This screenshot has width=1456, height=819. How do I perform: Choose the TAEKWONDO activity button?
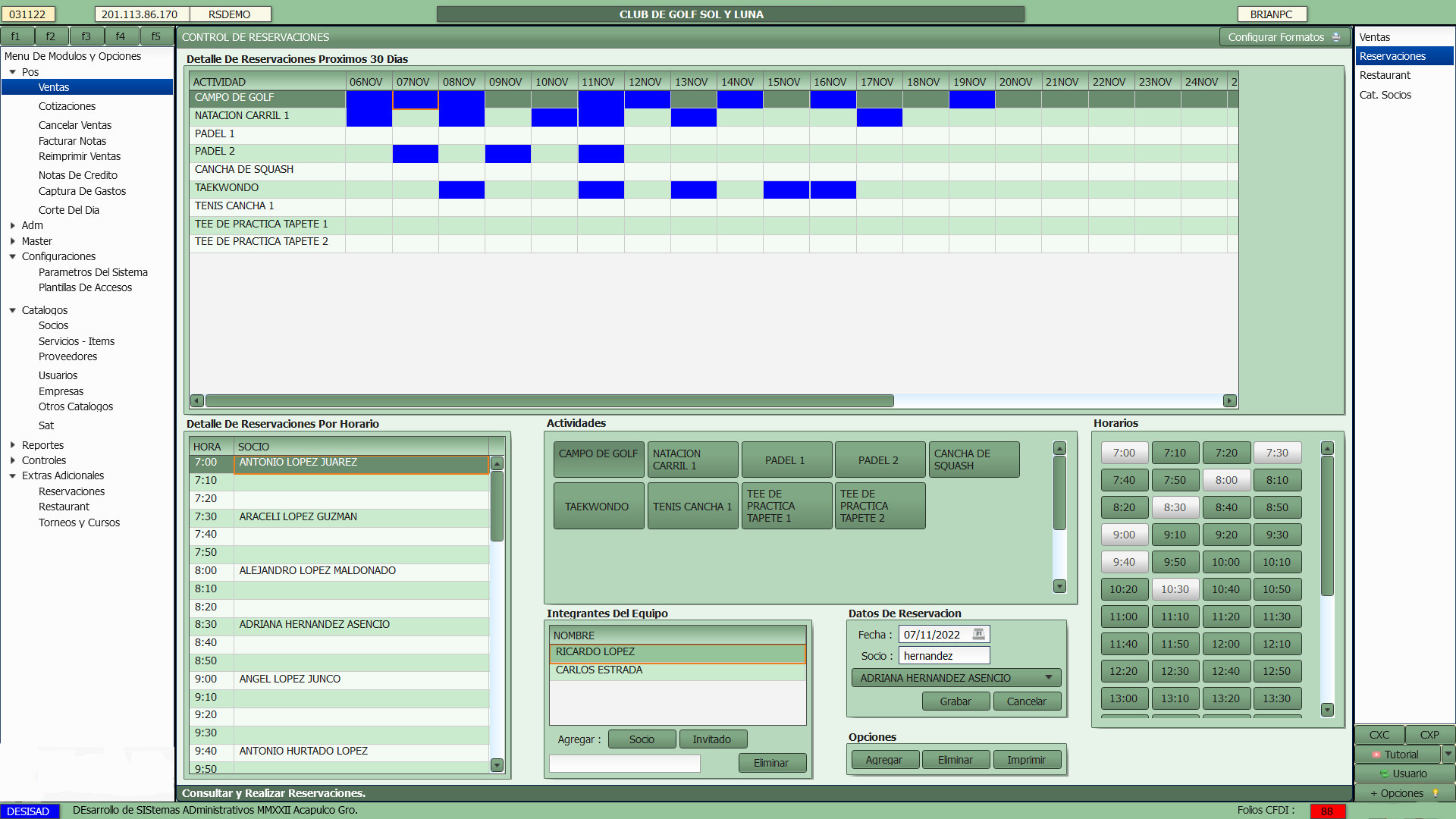click(598, 506)
